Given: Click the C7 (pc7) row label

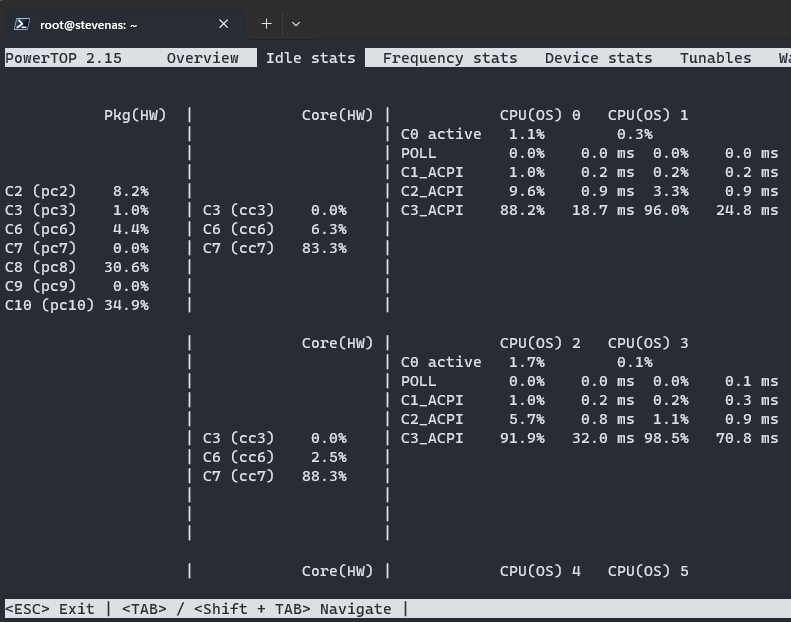Looking at the screenshot, I should 40,248.
